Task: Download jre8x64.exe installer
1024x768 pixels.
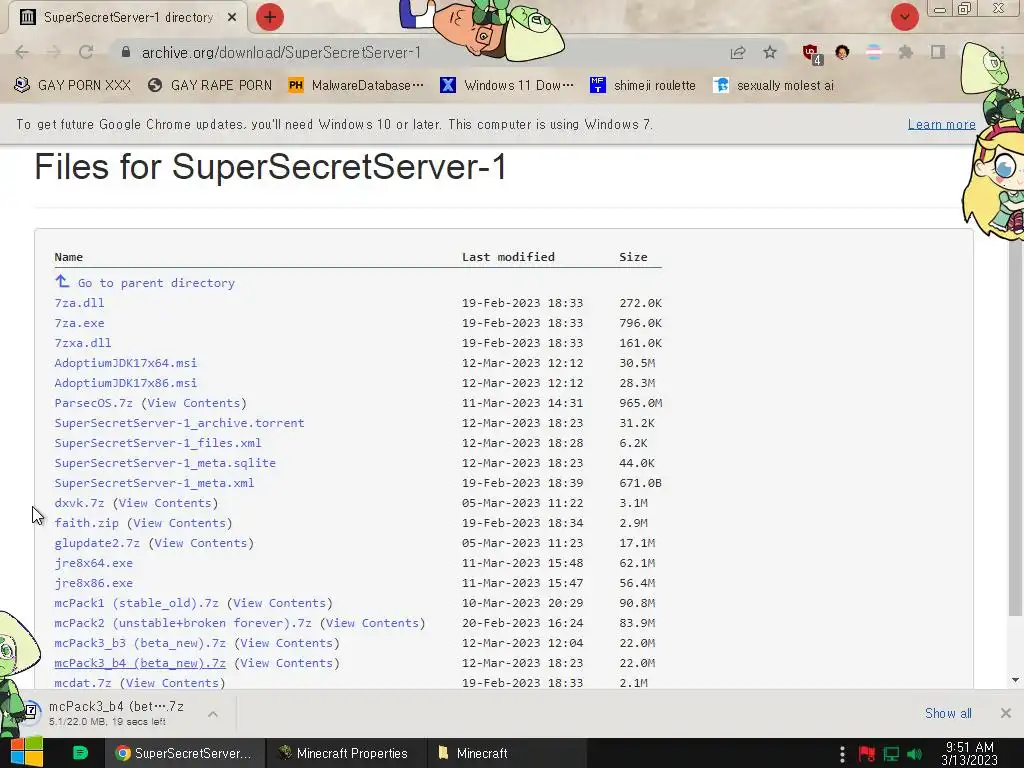Action: 93,563
